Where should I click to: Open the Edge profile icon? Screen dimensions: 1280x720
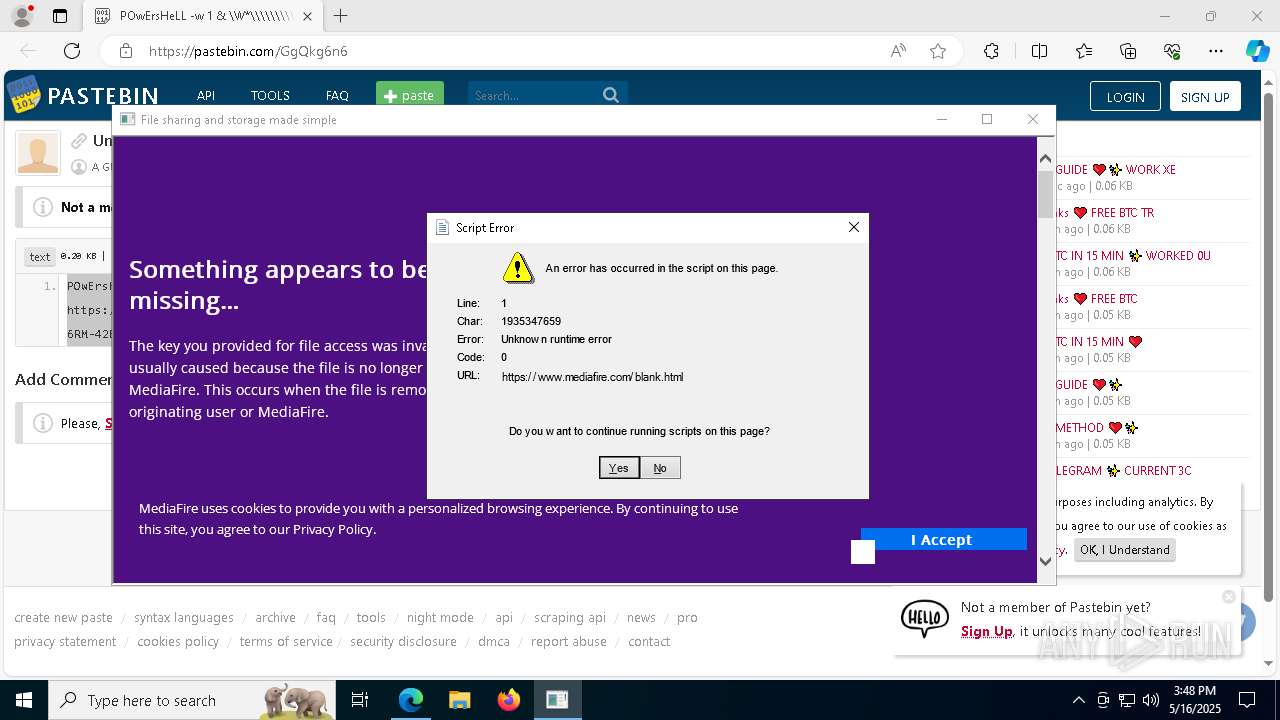pos(21,16)
